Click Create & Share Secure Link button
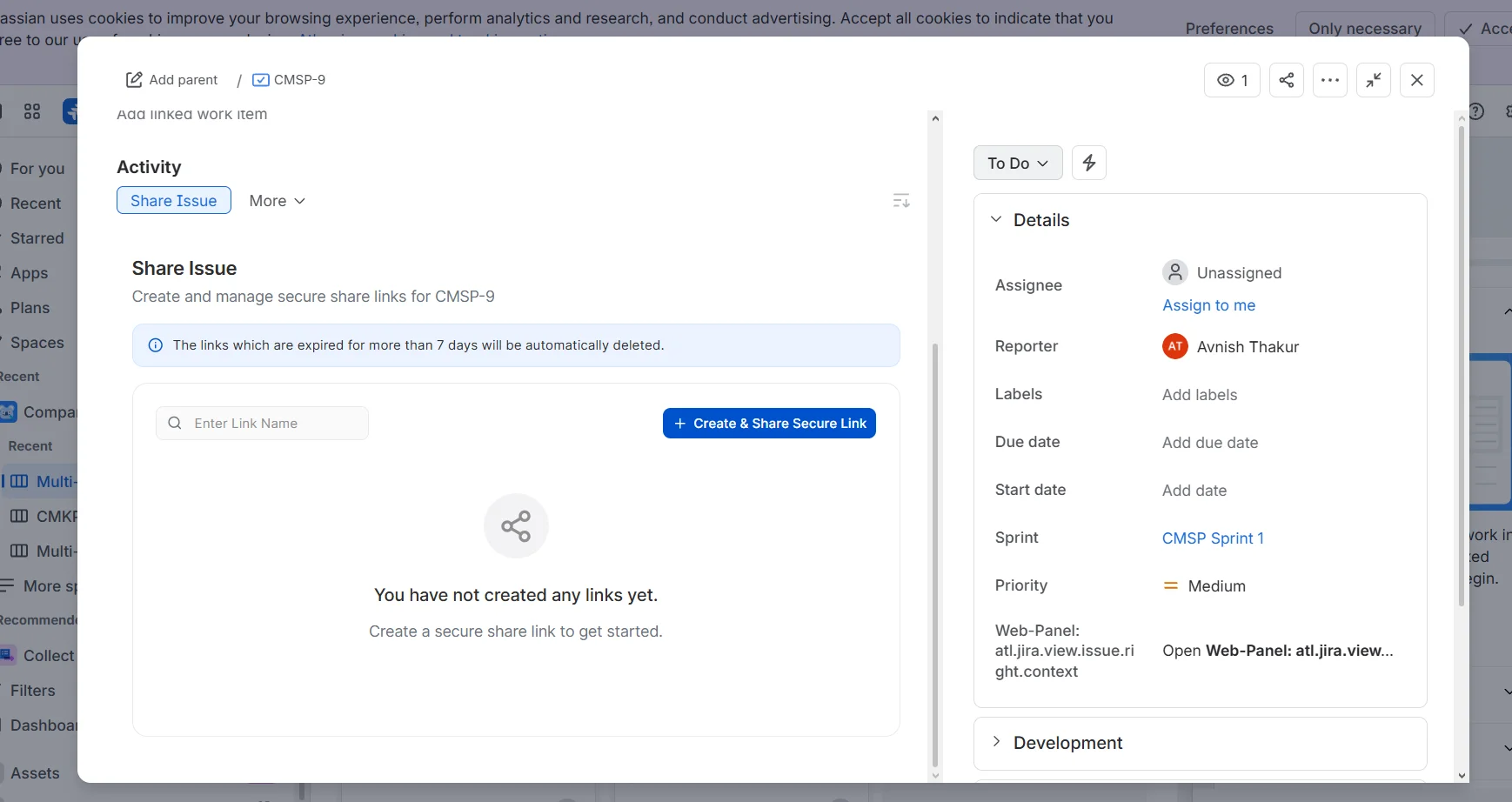 (x=769, y=424)
